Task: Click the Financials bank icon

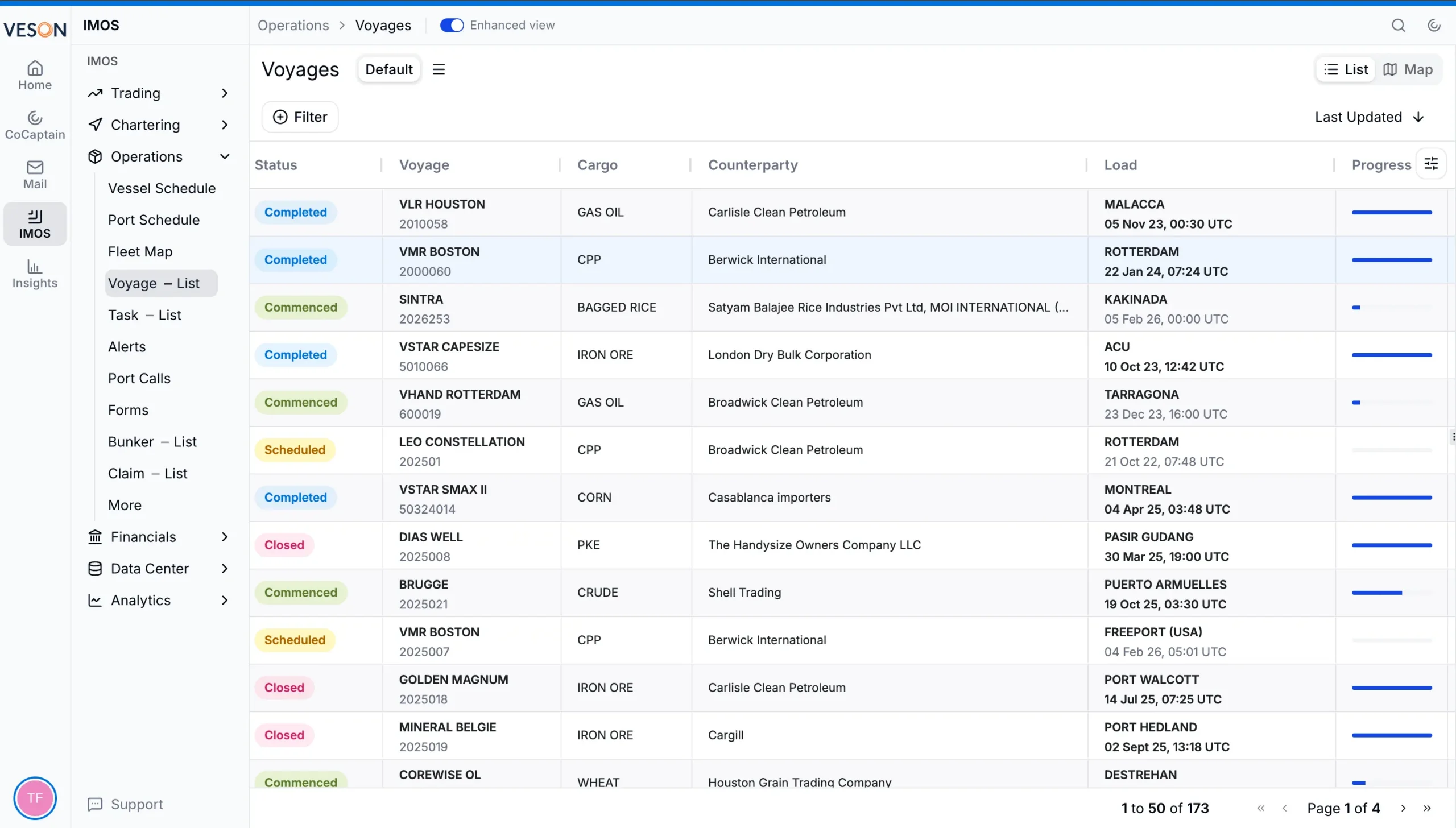Action: pyautogui.click(x=95, y=537)
